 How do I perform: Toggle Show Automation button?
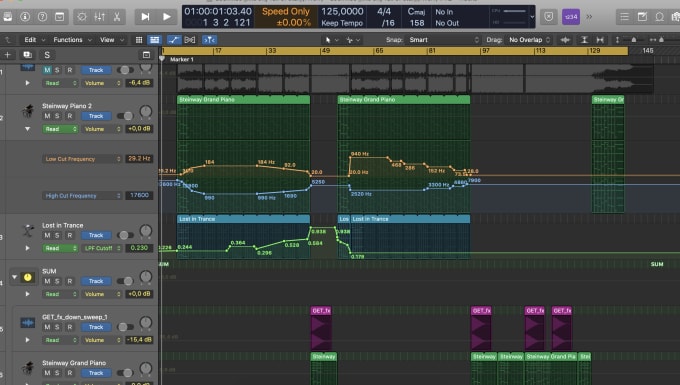[174, 40]
